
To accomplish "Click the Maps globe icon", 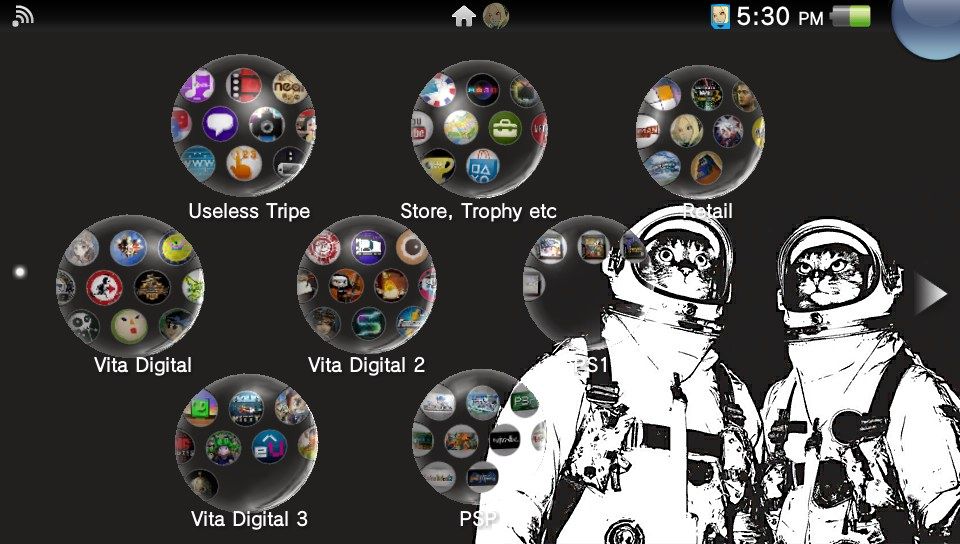I will [461, 127].
